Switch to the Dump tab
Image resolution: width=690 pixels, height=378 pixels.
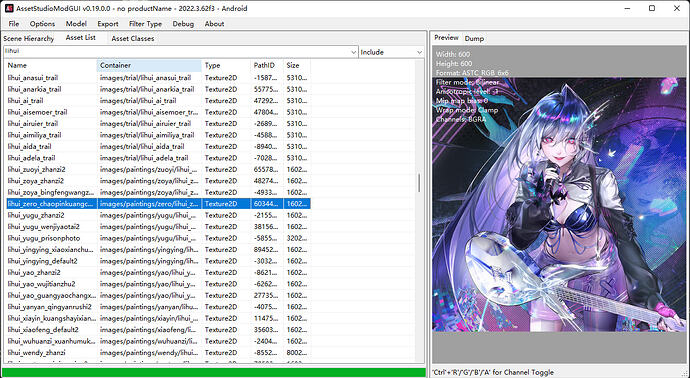tap(474, 38)
